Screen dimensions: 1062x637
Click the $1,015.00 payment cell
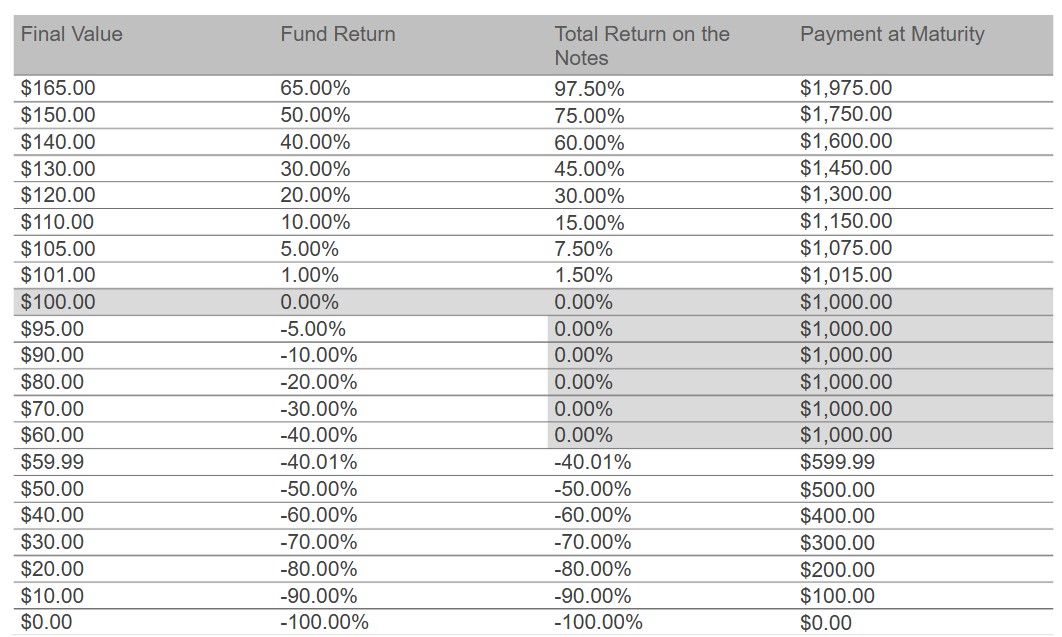pyautogui.click(x=846, y=275)
